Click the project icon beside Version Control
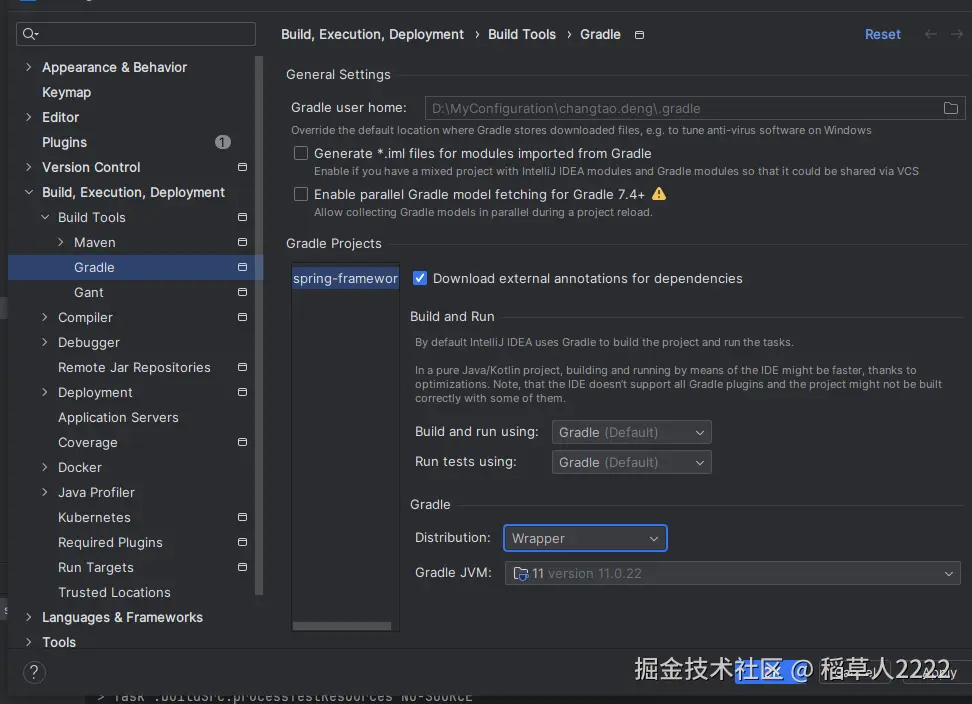The width and height of the screenshot is (972, 704). (242, 167)
